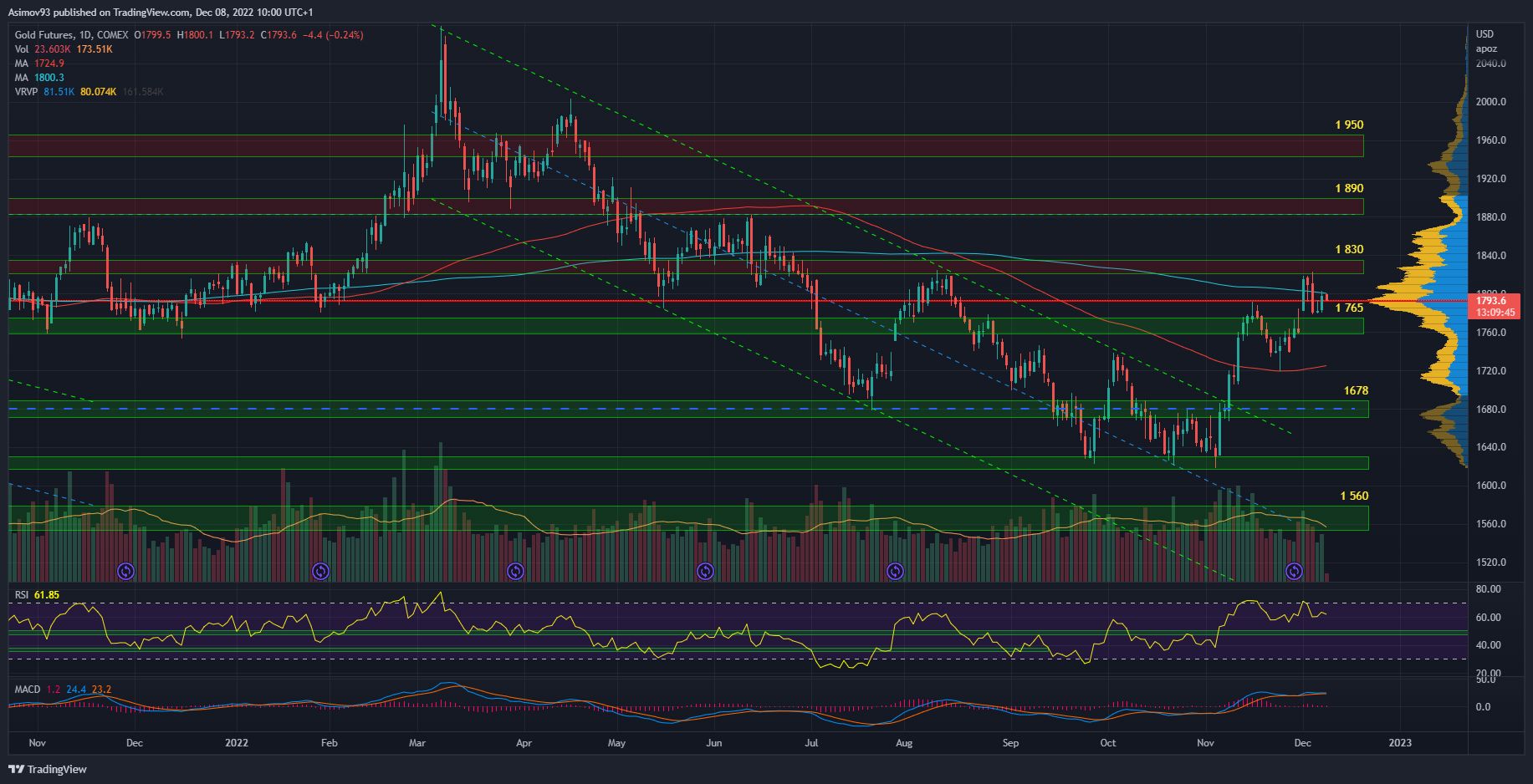The height and width of the screenshot is (784, 1533).
Task: Click the 2000.0 price axis label
Action: coord(1491,102)
